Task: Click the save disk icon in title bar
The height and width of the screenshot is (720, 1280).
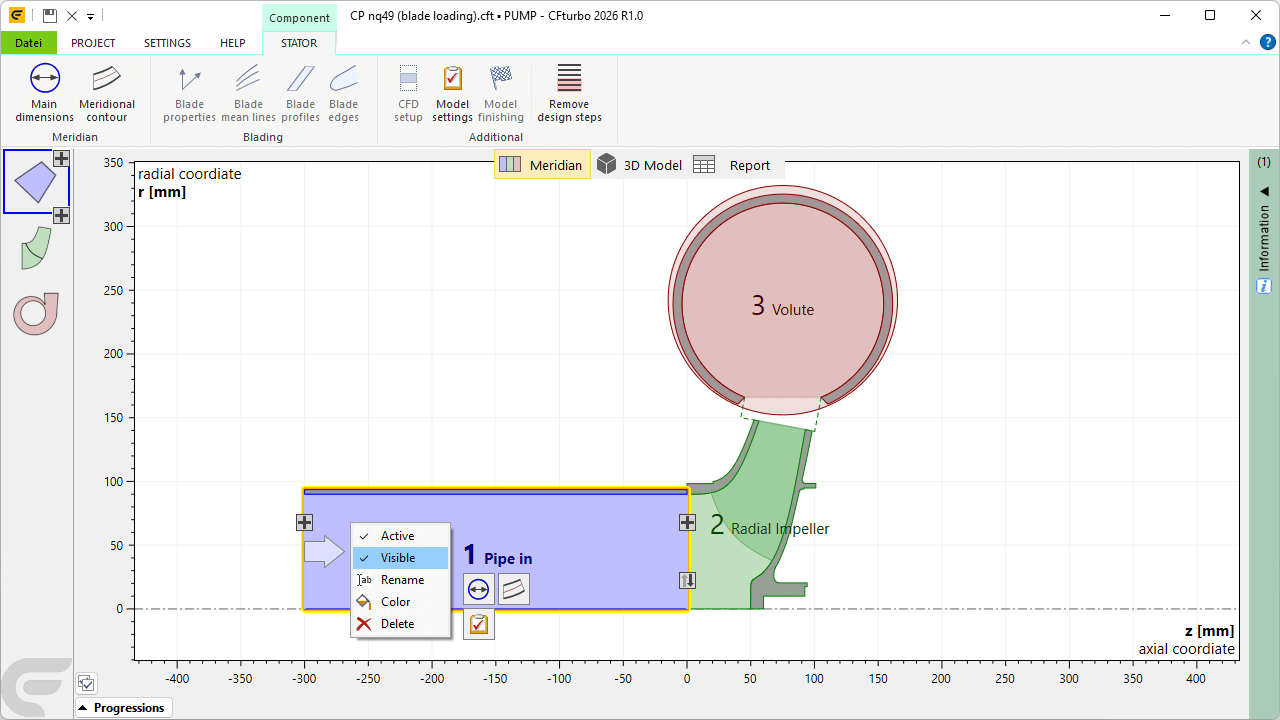Action: (x=50, y=16)
